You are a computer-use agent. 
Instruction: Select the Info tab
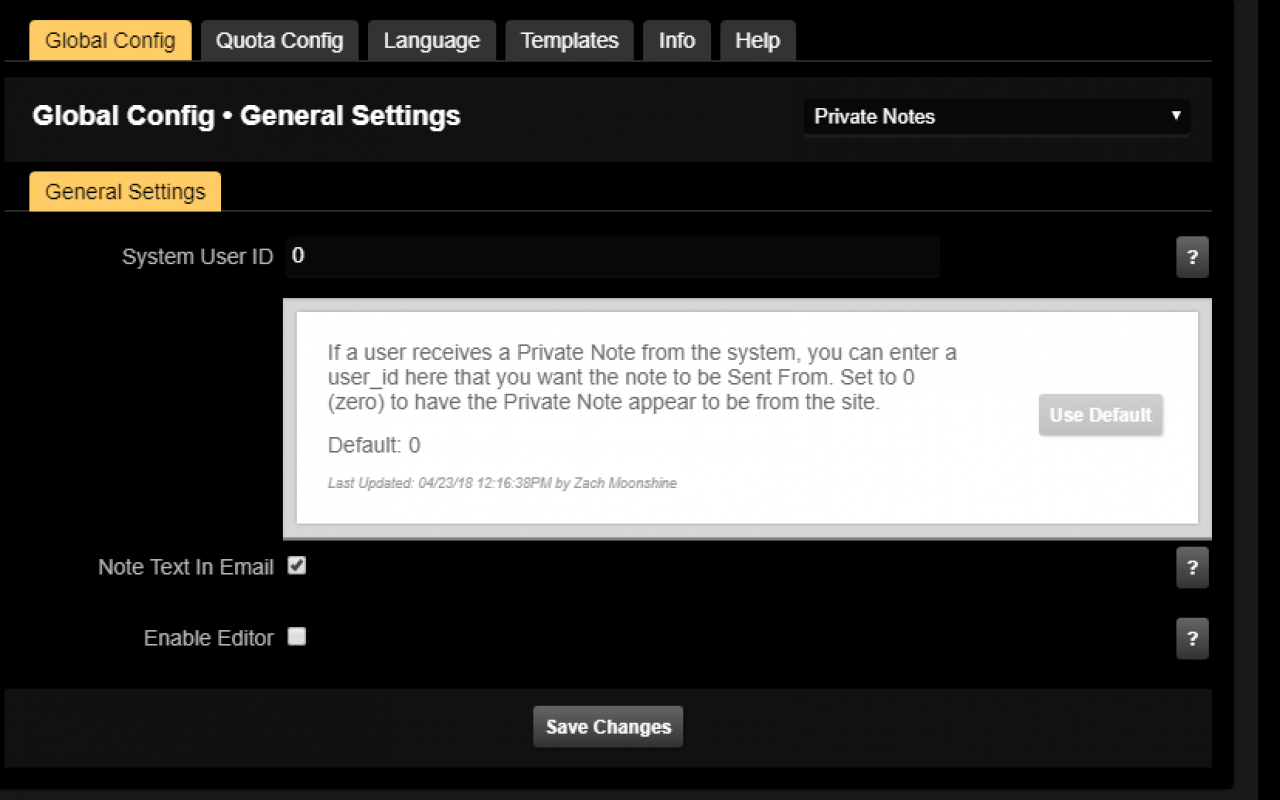(677, 41)
